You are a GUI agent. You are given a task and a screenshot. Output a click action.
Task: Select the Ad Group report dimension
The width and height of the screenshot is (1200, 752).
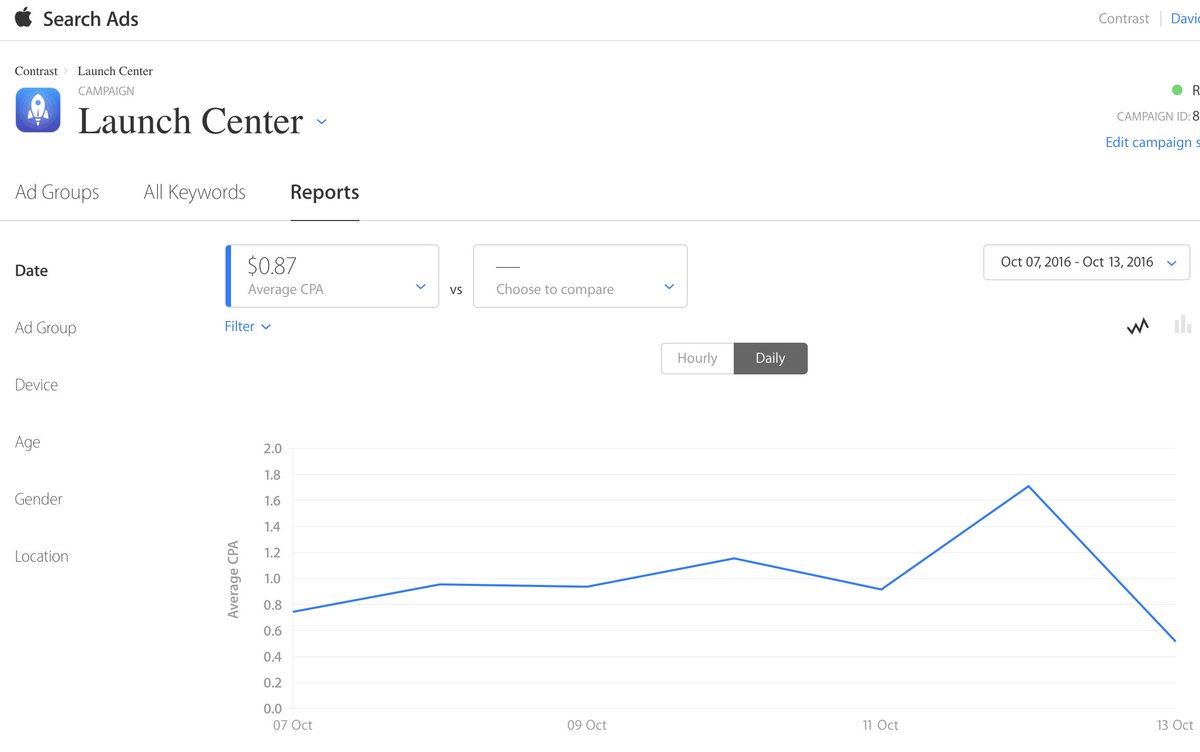(46, 328)
